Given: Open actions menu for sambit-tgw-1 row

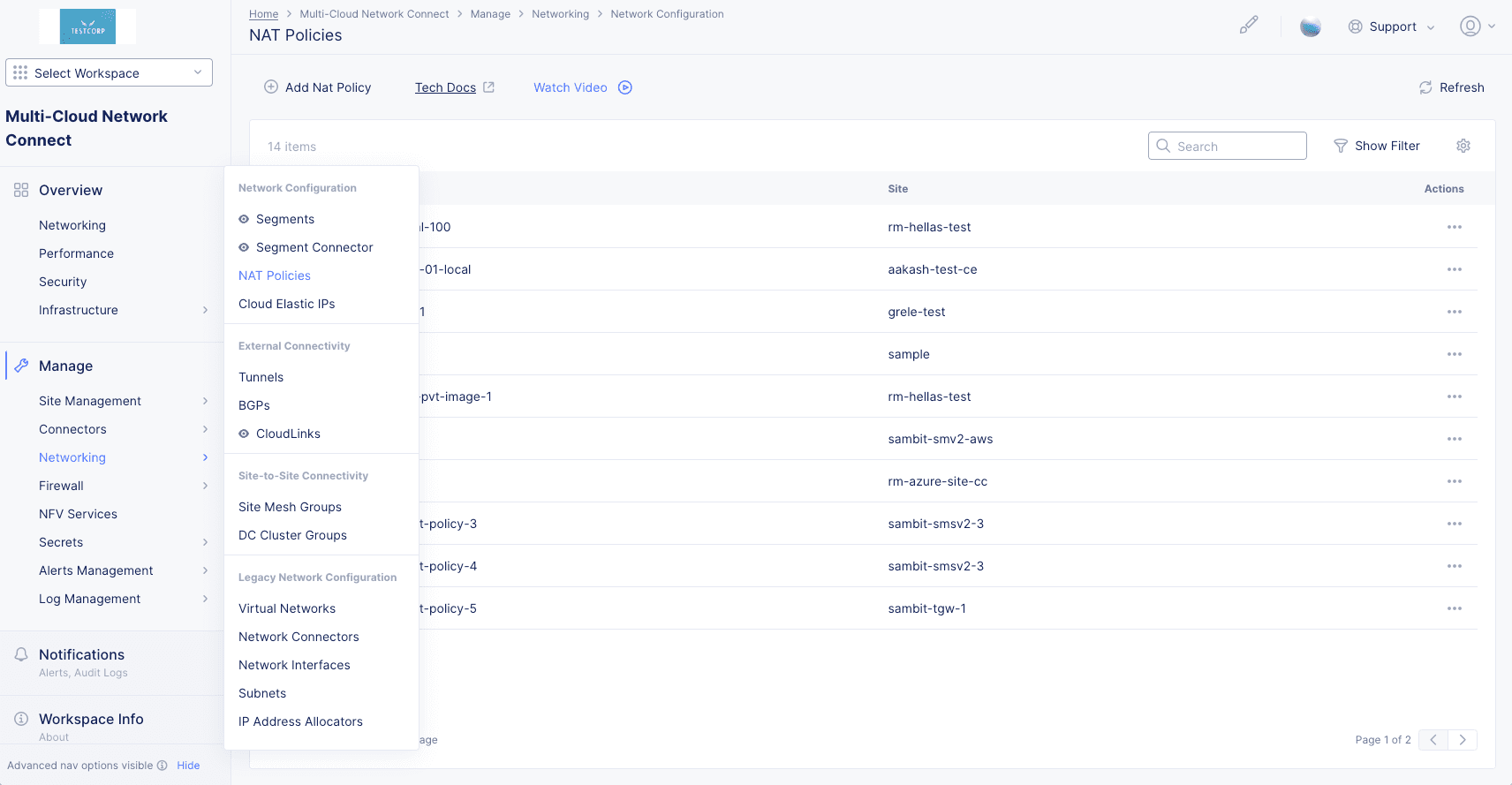Looking at the screenshot, I should (x=1454, y=608).
